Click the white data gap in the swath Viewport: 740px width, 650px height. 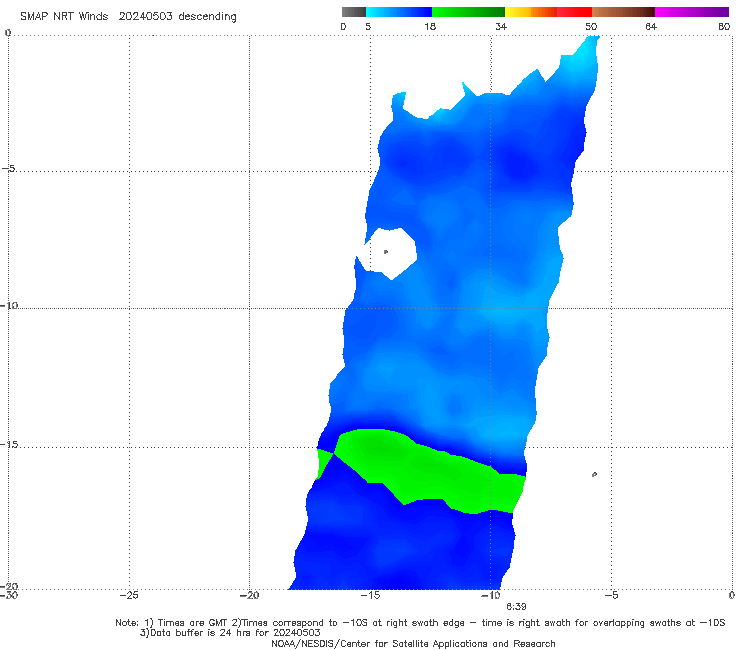click(388, 253)
